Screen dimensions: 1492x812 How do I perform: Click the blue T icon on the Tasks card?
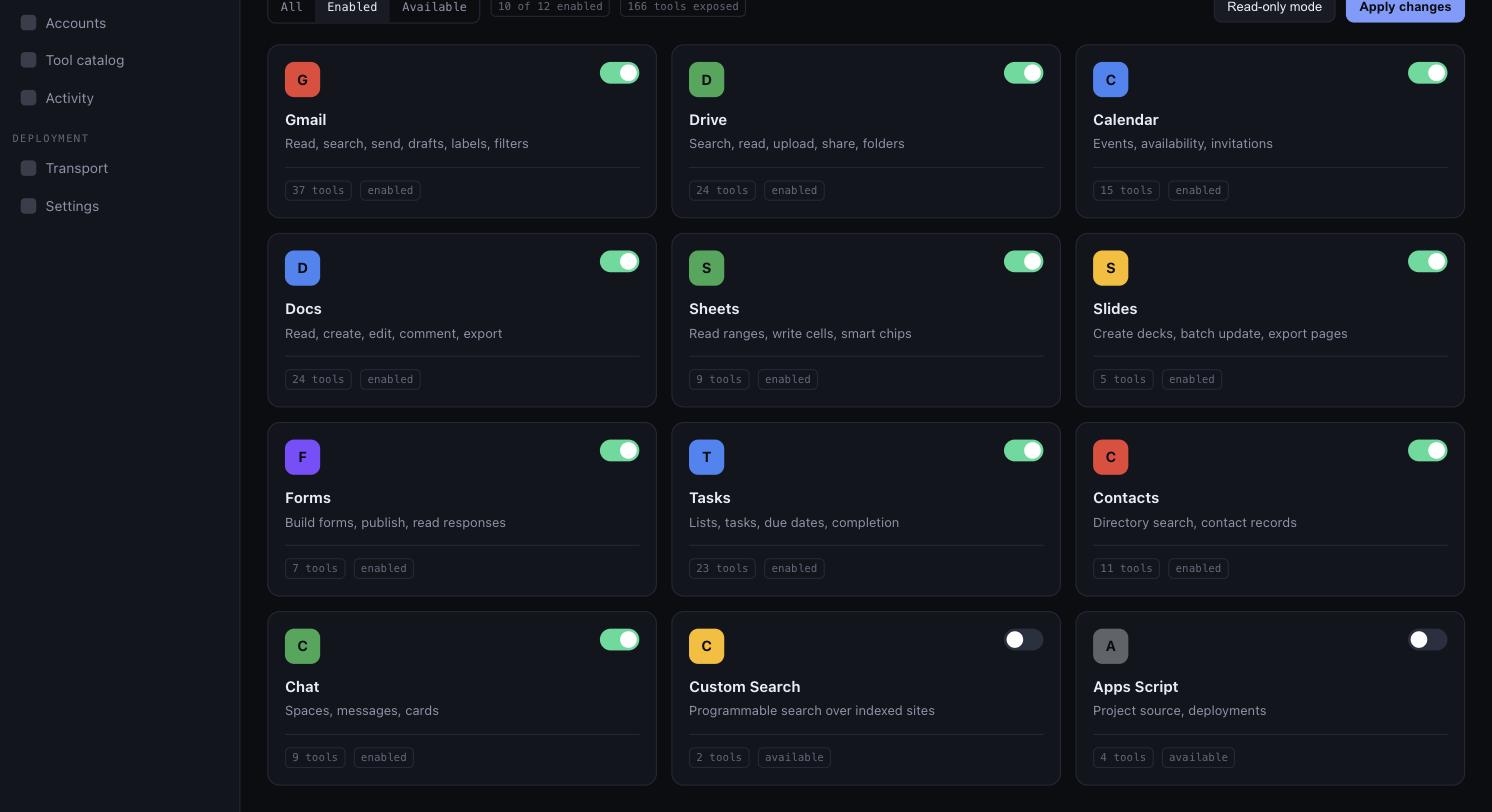[706, 457]
